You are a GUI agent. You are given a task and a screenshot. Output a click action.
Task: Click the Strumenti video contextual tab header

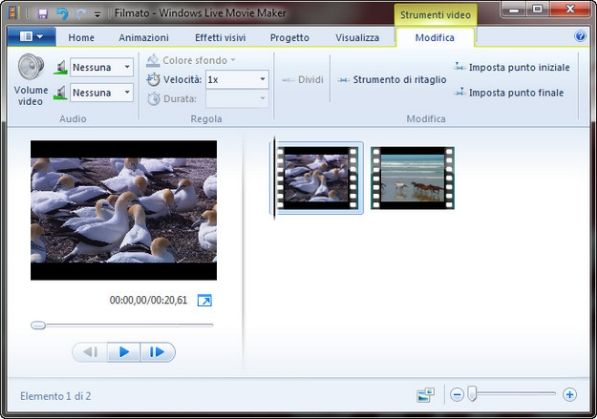[x=435, y=15]
